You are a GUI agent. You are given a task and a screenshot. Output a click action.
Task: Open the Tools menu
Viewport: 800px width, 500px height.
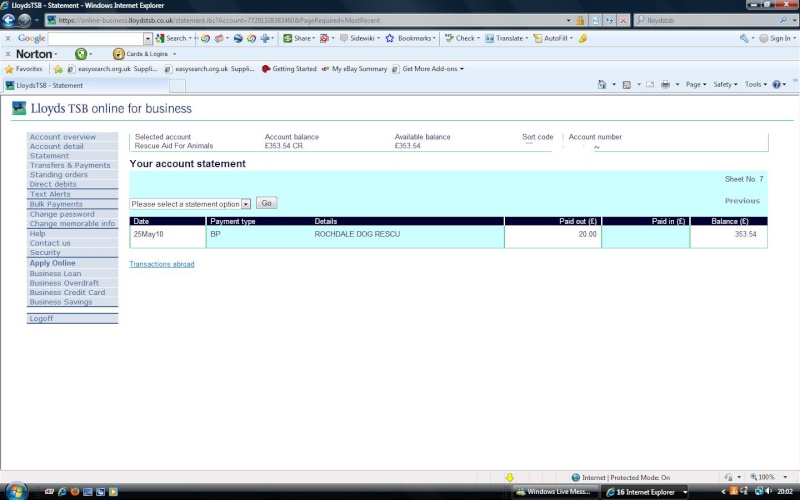click(755, 85)
